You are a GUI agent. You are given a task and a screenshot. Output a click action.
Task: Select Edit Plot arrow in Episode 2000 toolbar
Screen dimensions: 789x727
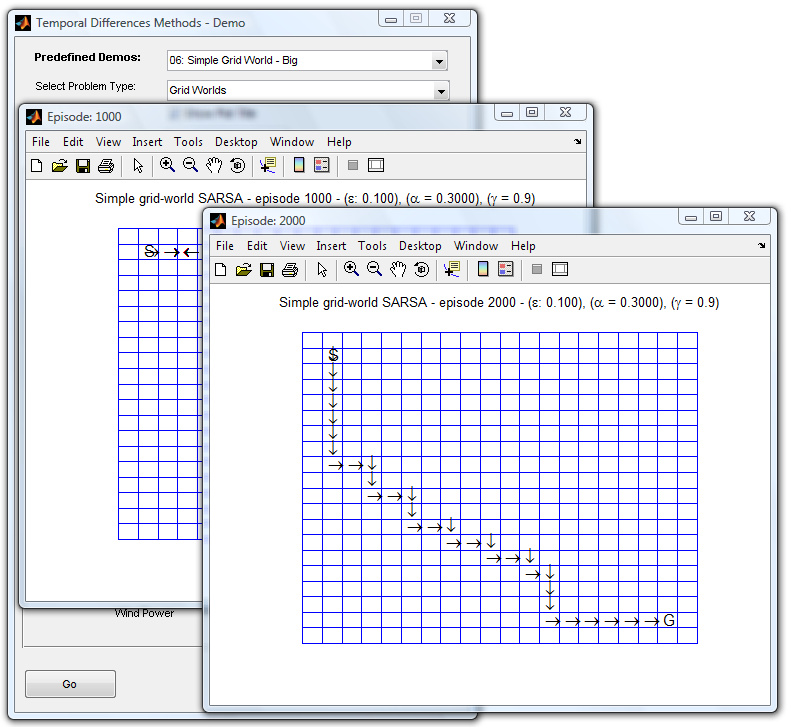tap(322, 270)
